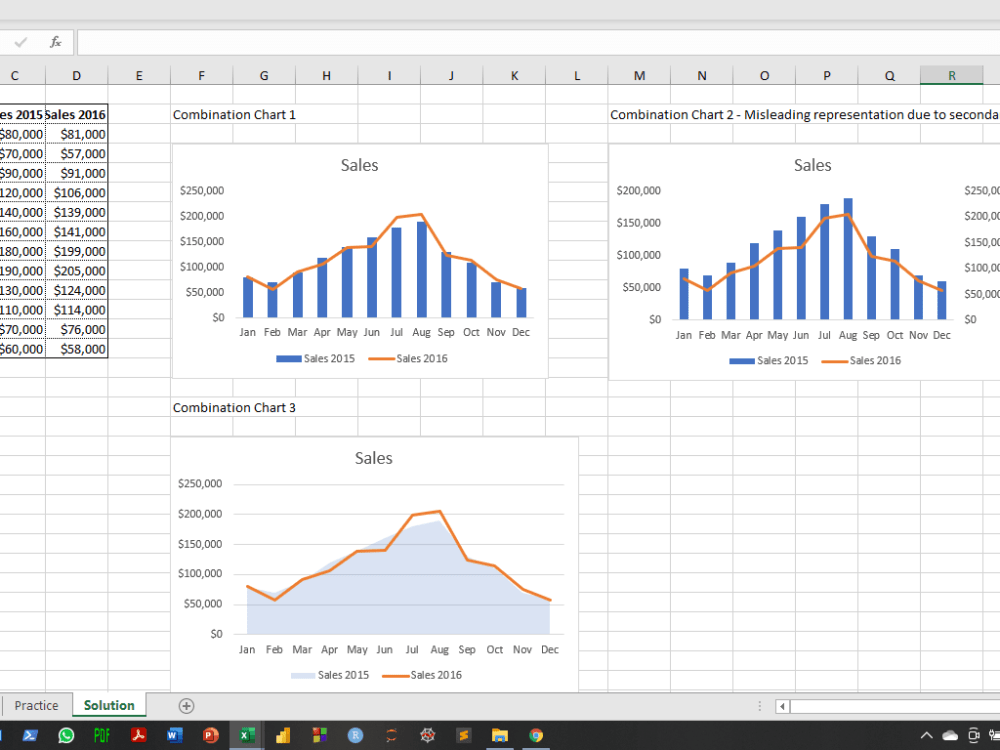Open Word from the taskbar
The width and height of the screenshot is (1000, 750).
coord(174,736)
